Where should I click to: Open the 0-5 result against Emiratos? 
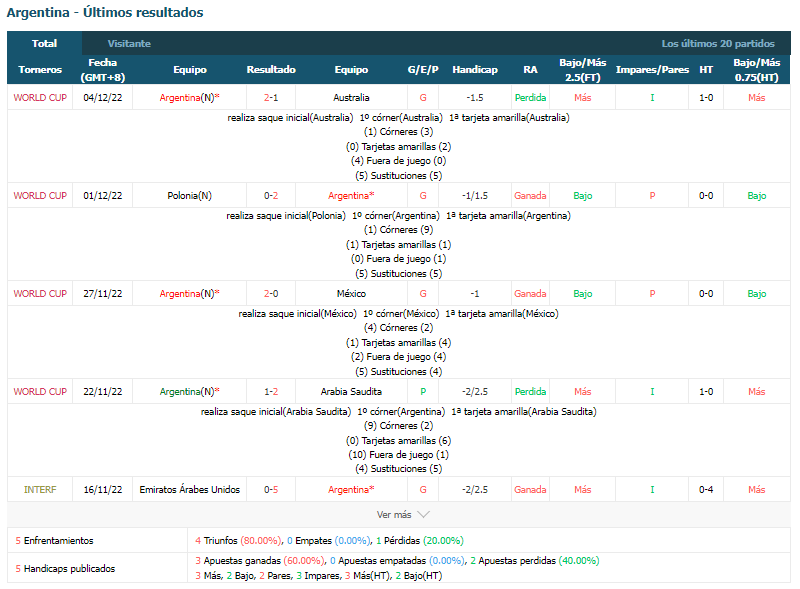click(271, 489)
